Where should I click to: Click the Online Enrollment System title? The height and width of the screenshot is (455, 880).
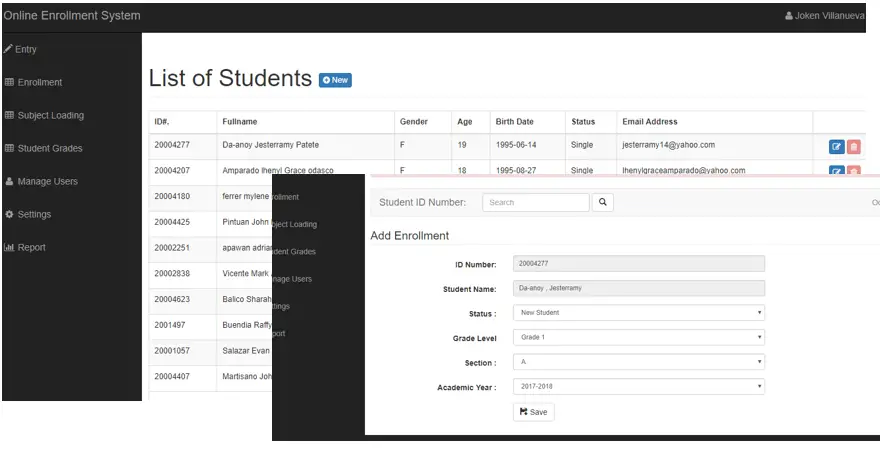coord(72,16)
